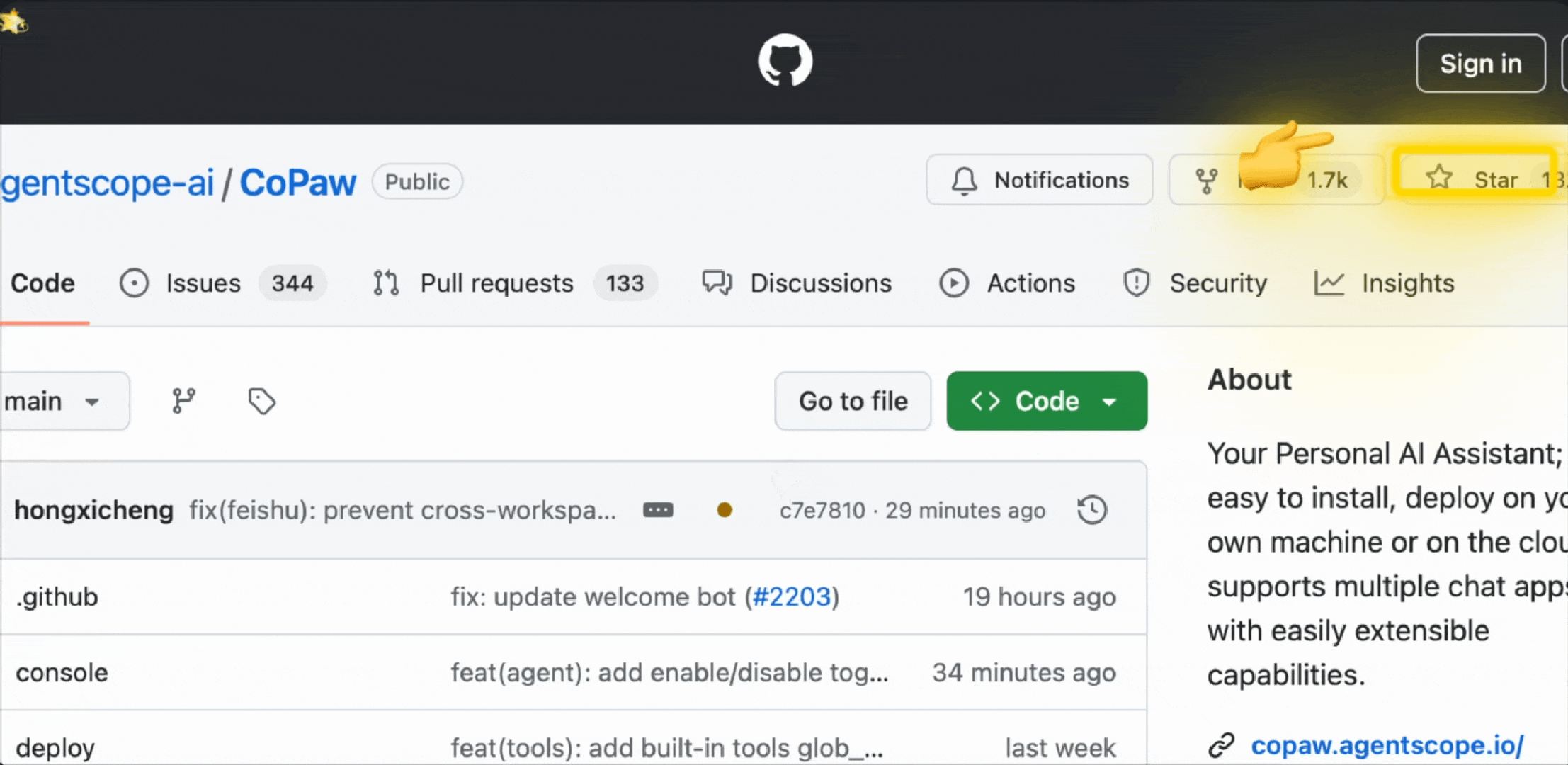Open the .github folder
The image size is (1568, 765).
click(57, 597)
